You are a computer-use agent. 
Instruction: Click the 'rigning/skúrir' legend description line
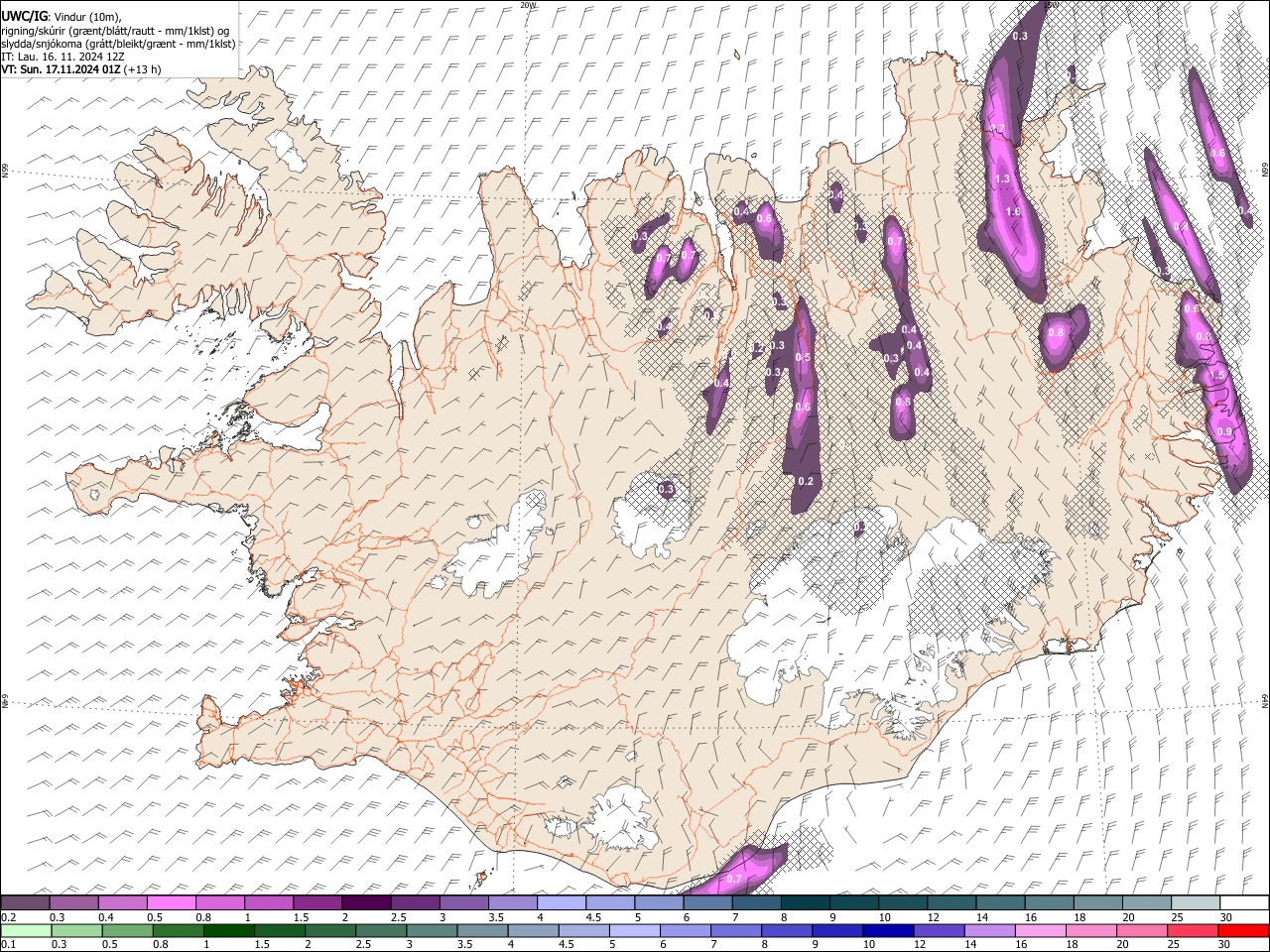tap(115, 31)
